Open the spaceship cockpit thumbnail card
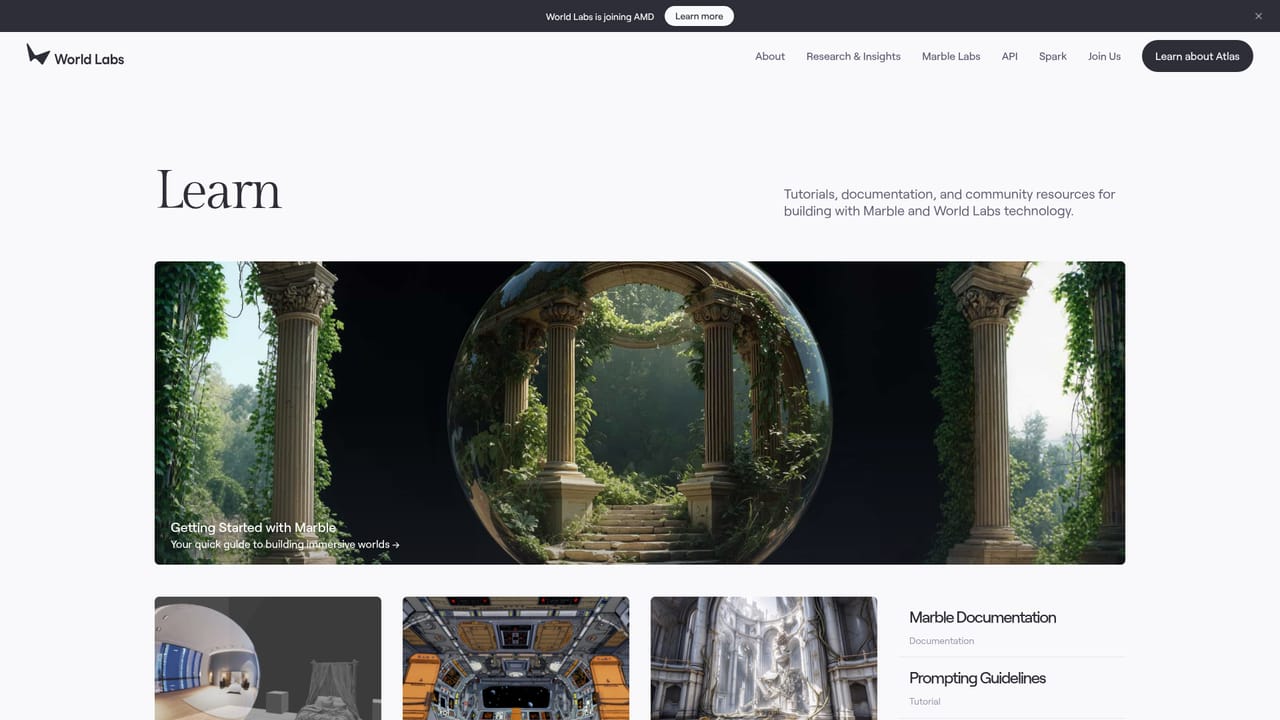Viewport: 1280px width, 720px height. click(516, 658)
